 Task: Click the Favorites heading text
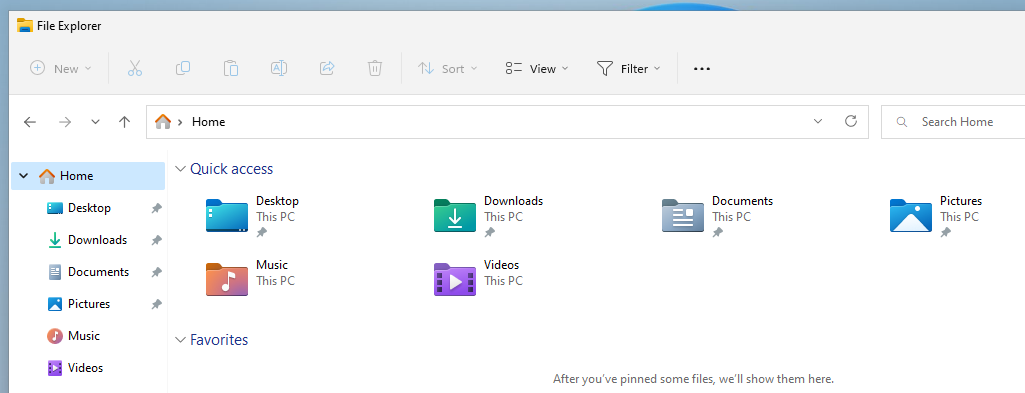coord(219,340)
